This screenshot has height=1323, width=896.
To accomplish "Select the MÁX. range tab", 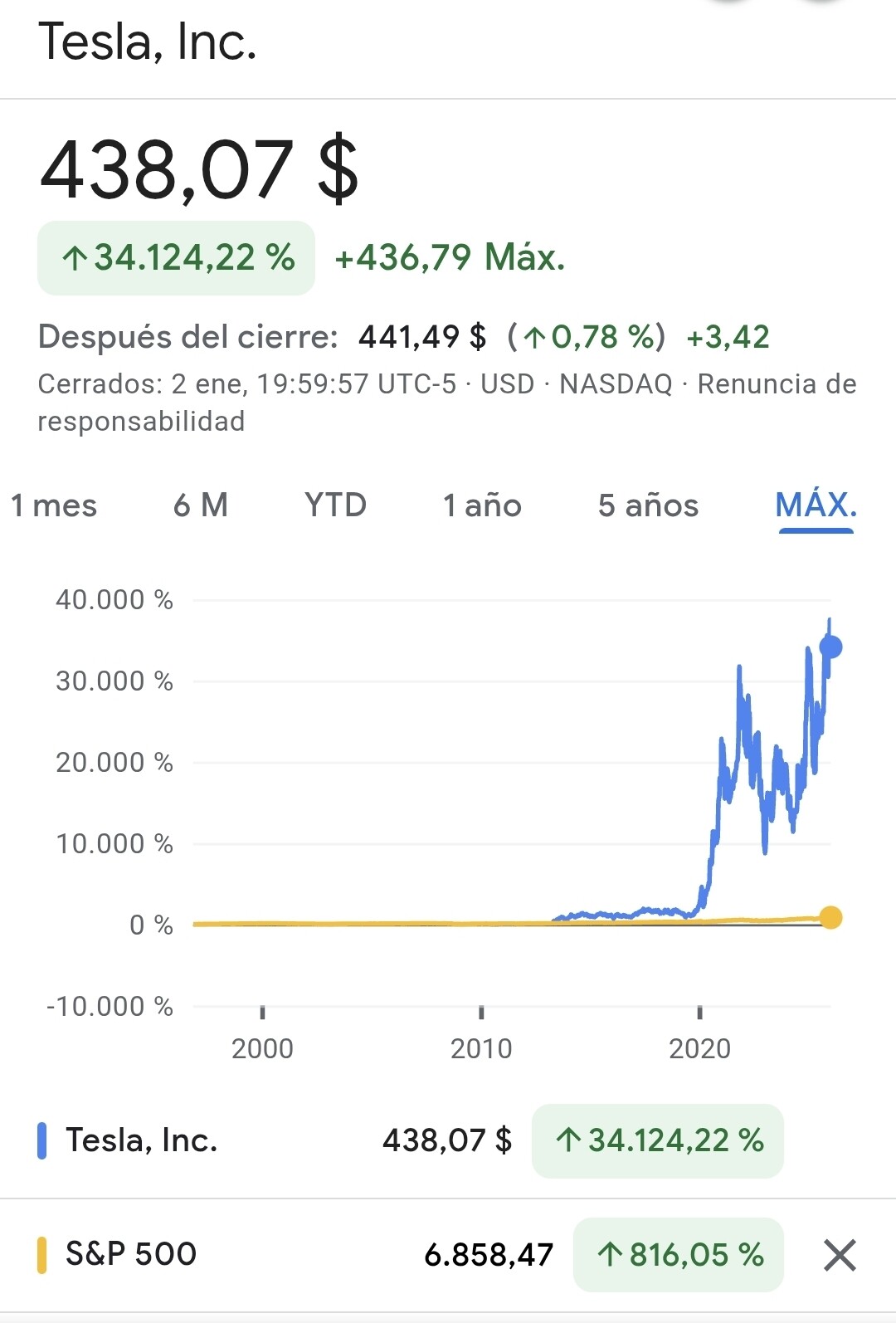I will coord(816,505).
